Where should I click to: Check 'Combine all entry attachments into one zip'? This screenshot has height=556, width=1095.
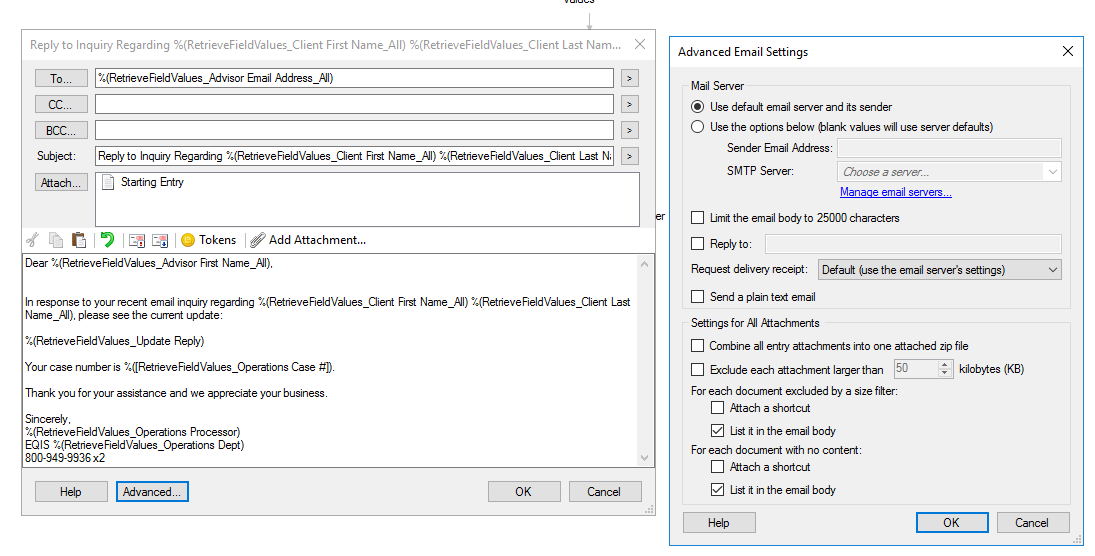[698, 346]
